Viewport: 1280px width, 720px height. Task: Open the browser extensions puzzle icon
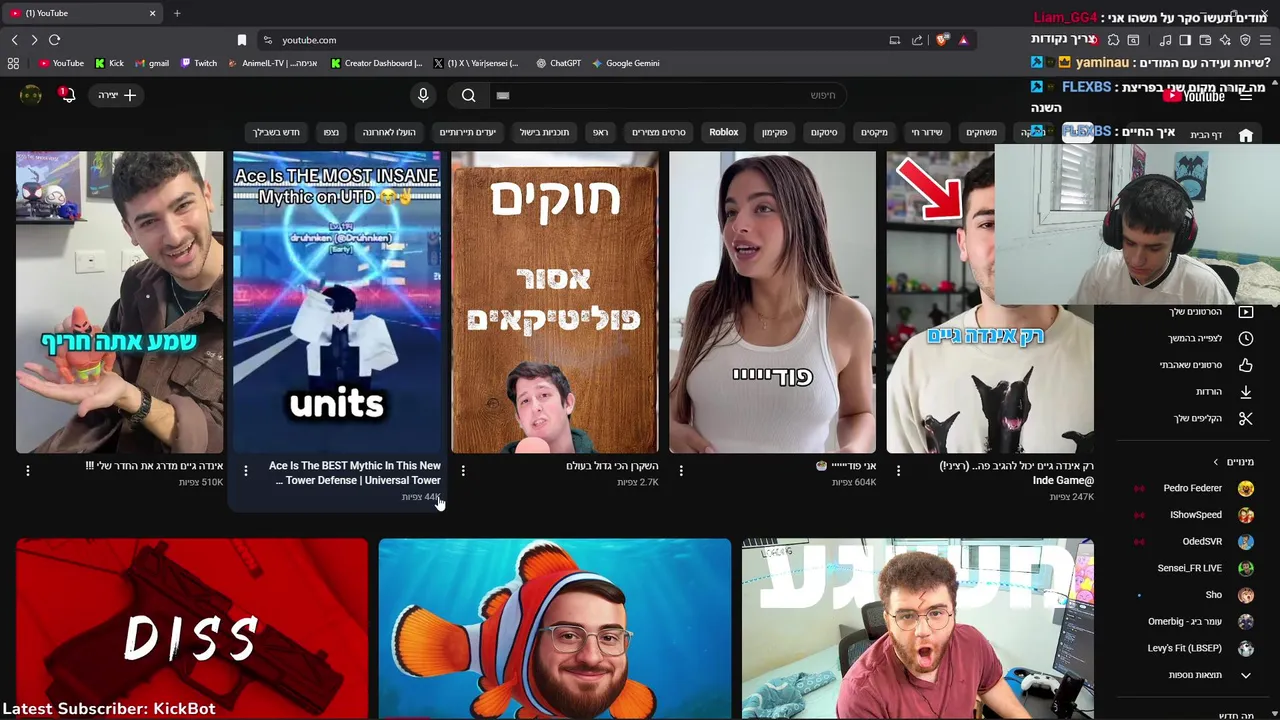(x=1113, y=40)
